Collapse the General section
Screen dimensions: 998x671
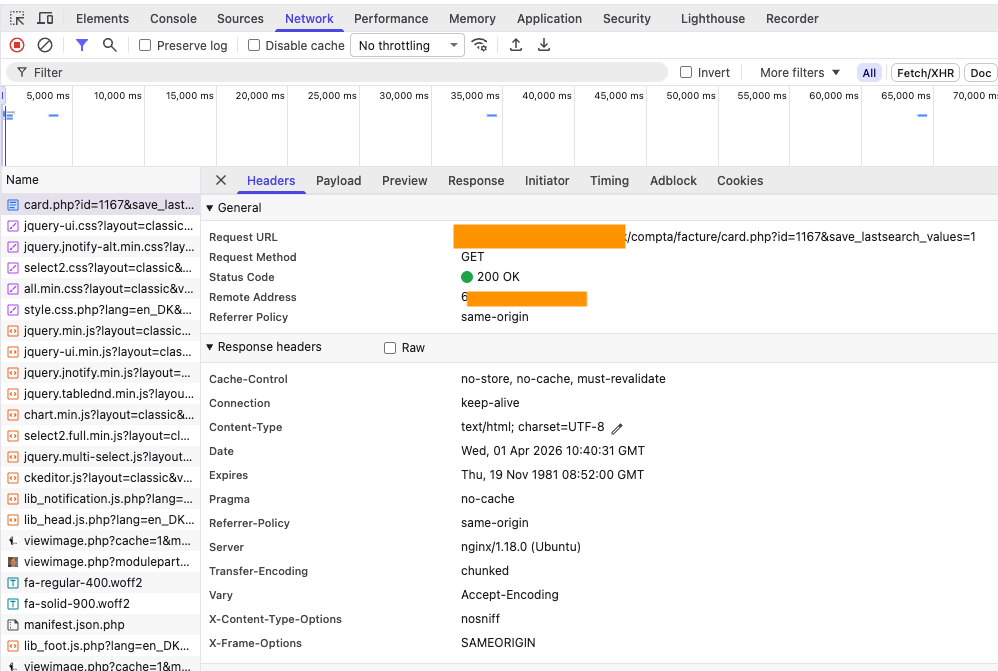pyautogui.click(x=210, y=208)
